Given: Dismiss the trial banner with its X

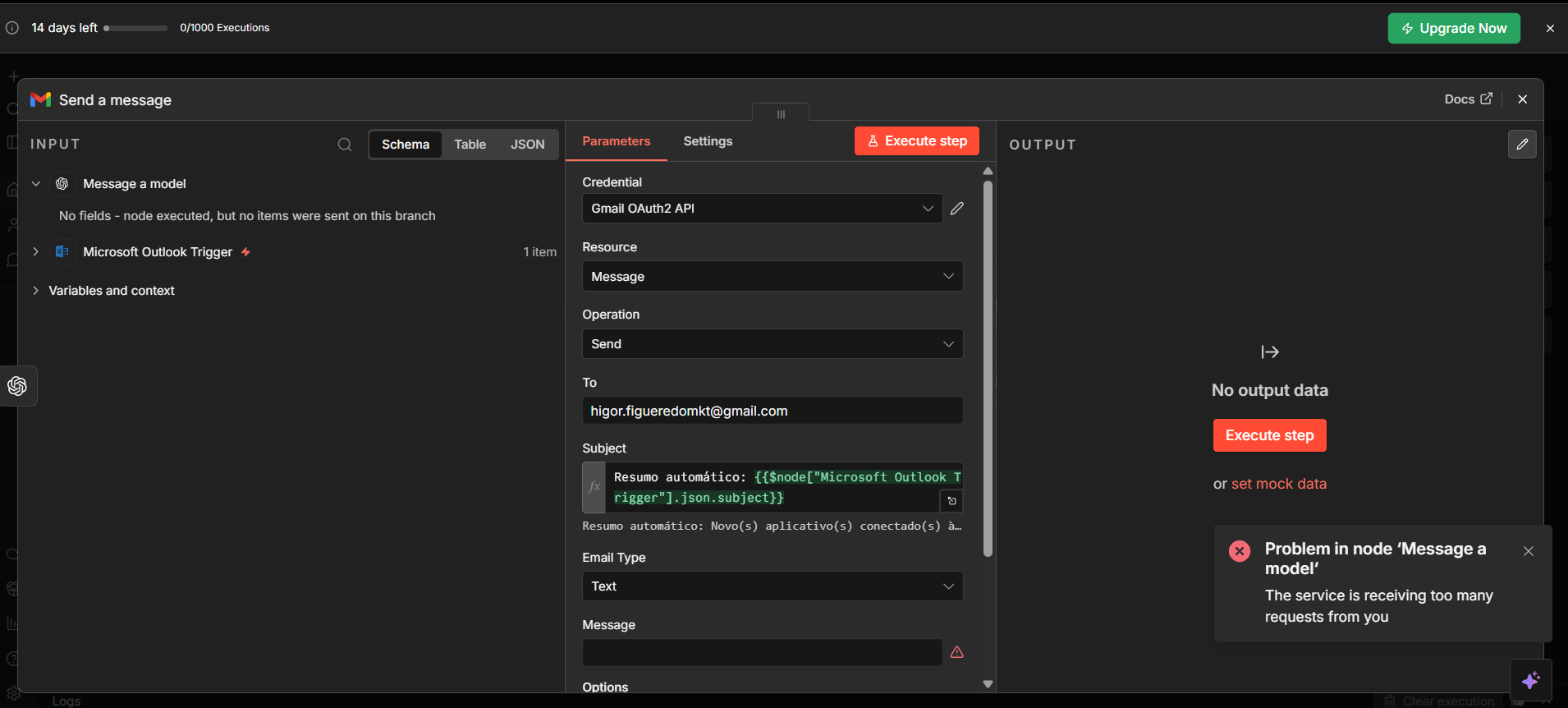Looking at the screenshot, I should (1550, 28).
